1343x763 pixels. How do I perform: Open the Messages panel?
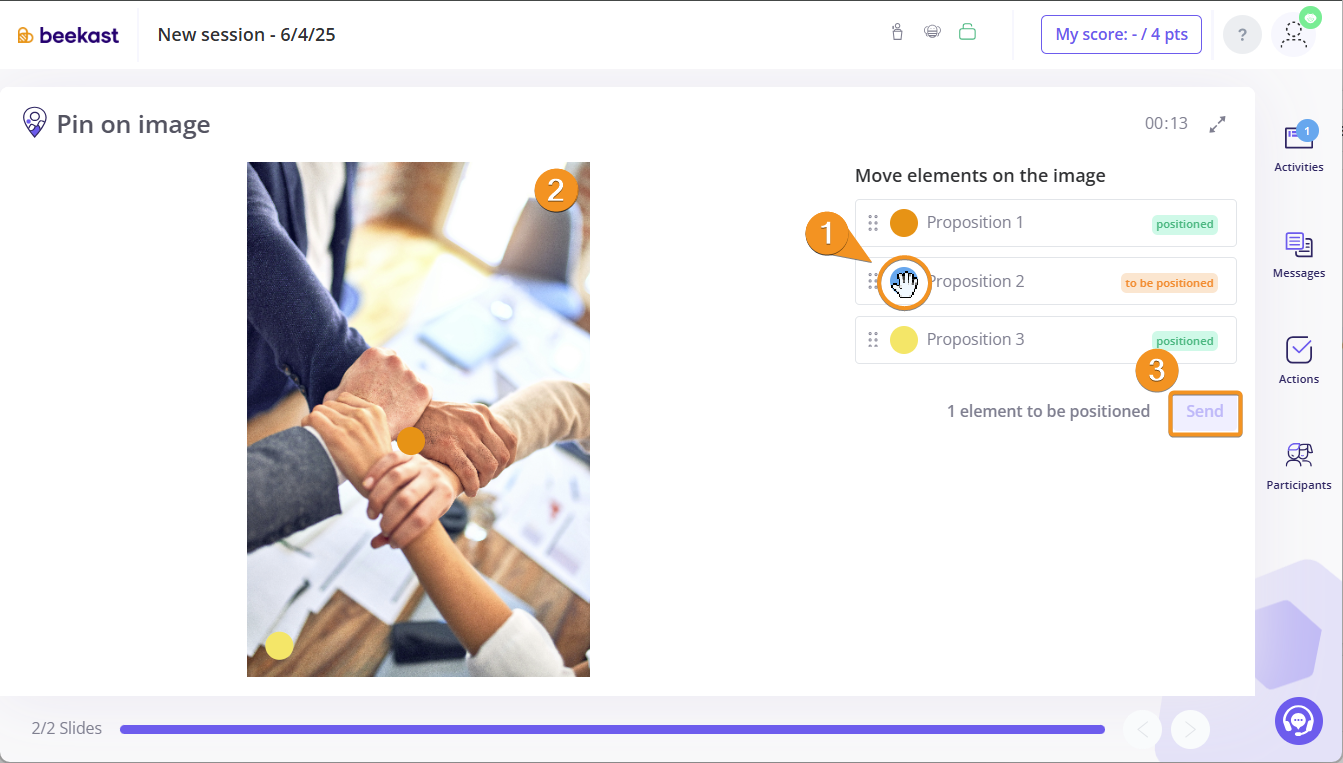(x=1299, y=255)
